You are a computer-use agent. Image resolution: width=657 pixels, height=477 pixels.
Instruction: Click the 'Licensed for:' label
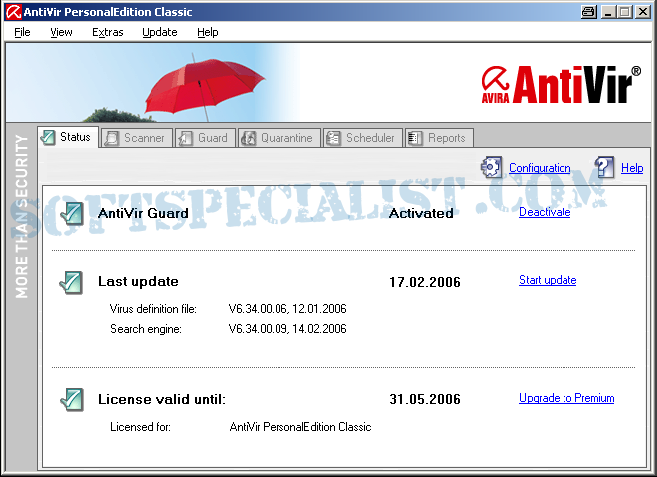140,427
